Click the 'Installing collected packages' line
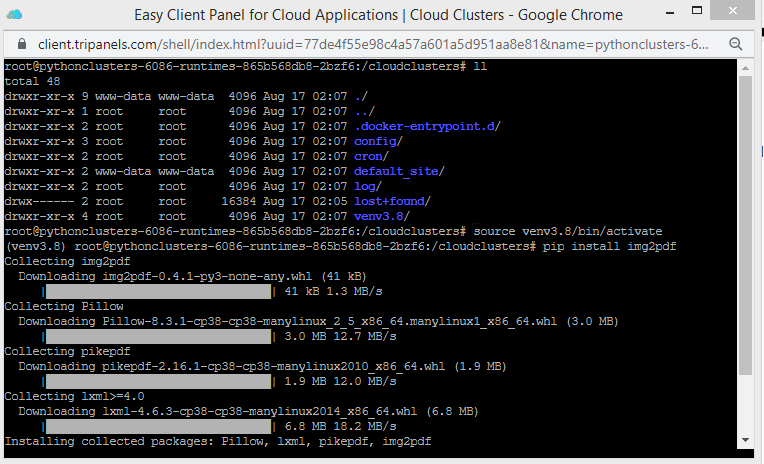 click(x=218, y=441)
